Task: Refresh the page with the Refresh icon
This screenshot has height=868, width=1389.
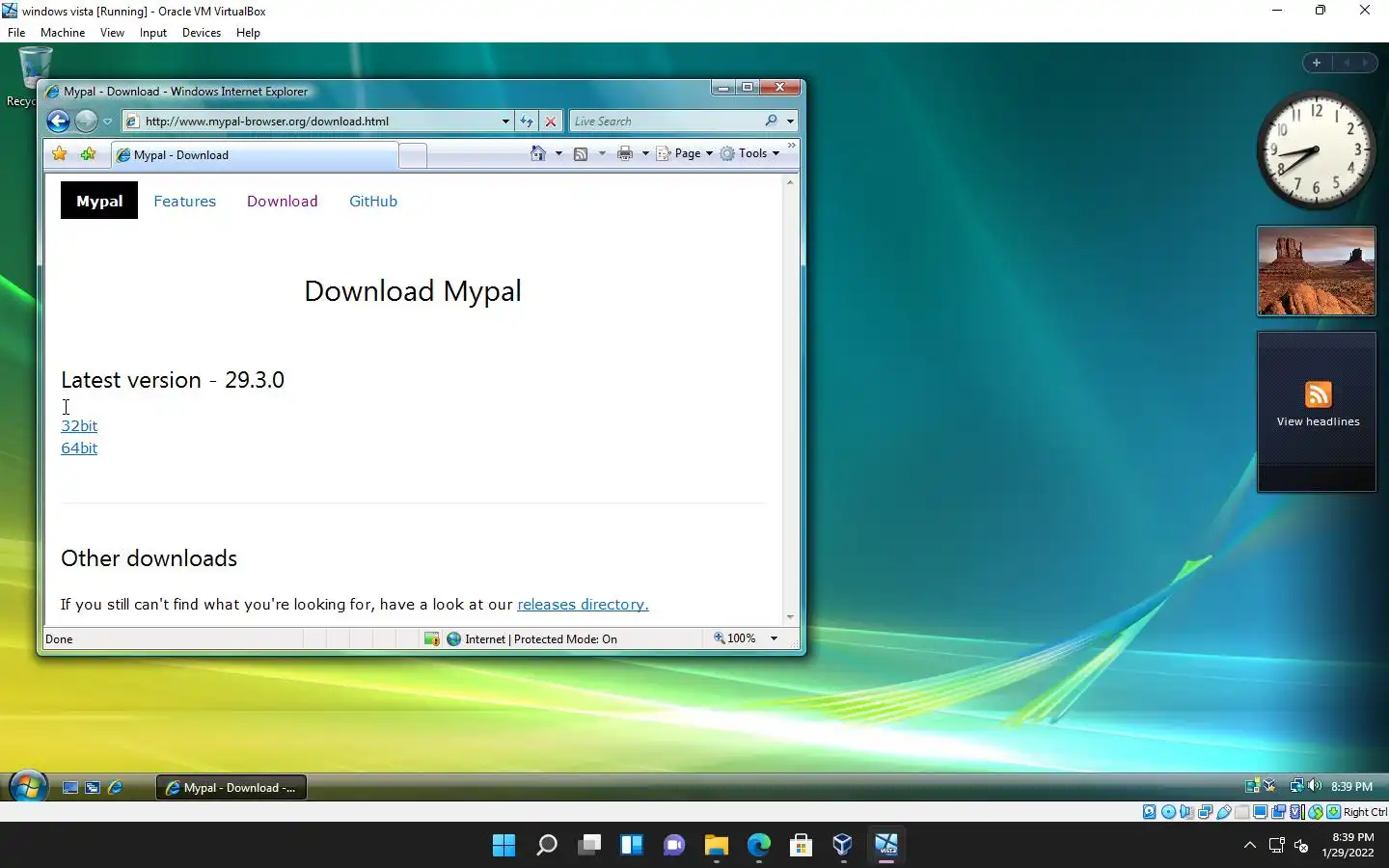Action: pos(527,121)
